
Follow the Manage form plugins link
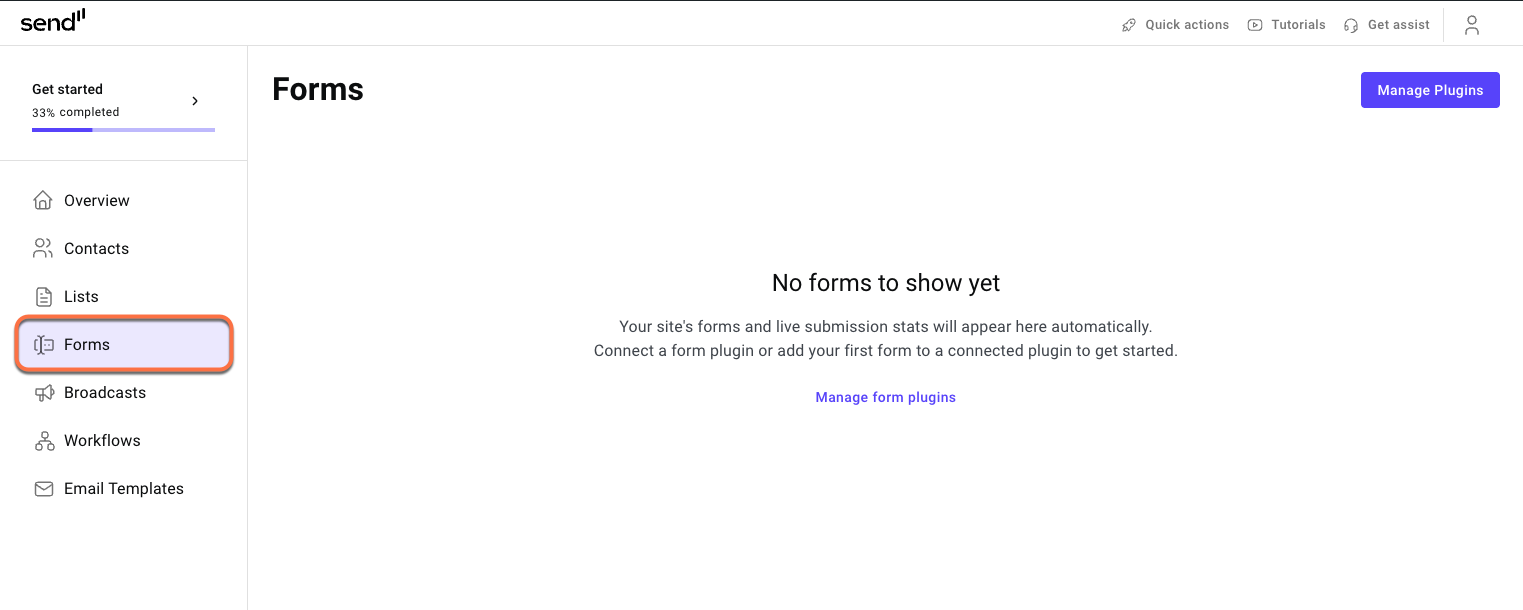click(885, 397)
